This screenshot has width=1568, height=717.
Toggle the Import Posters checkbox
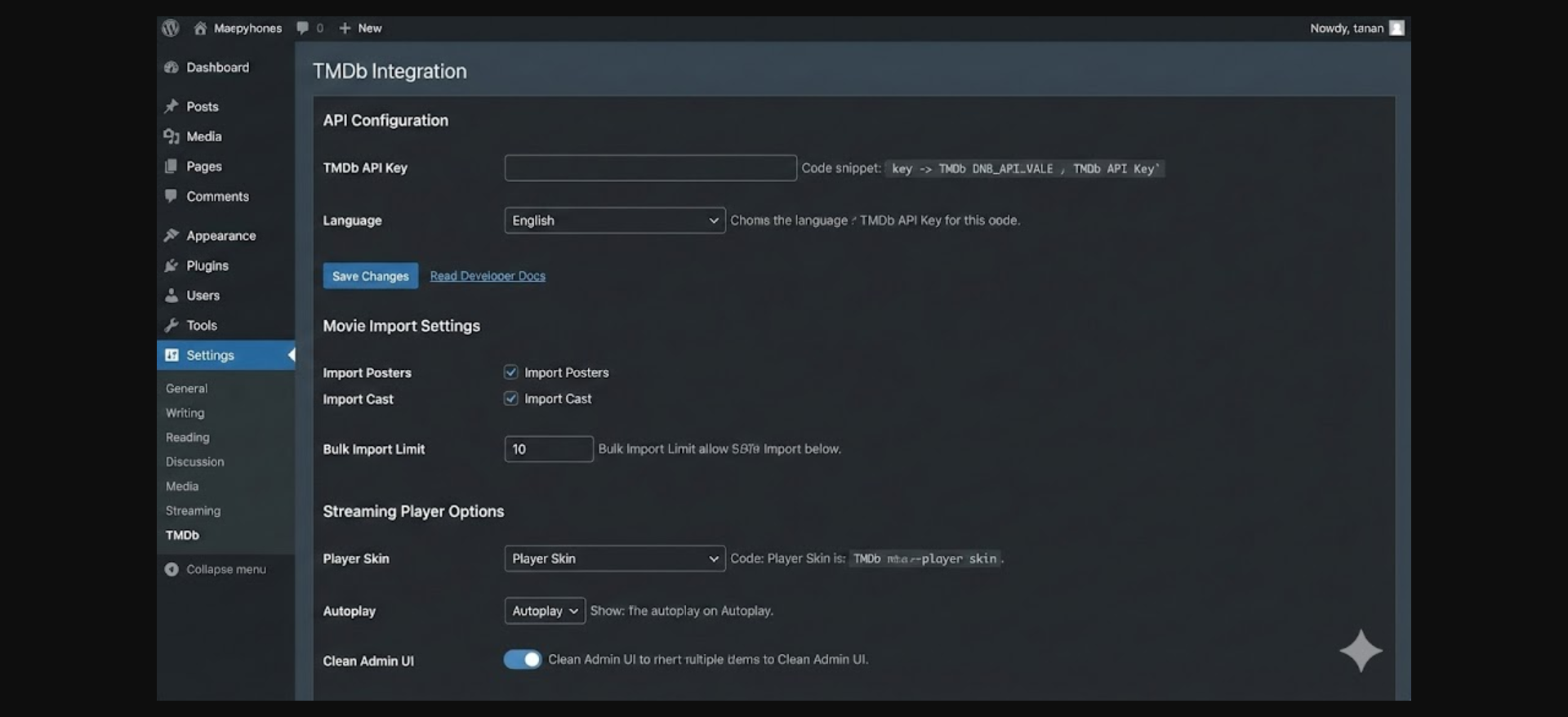click(x=511, y=372)
